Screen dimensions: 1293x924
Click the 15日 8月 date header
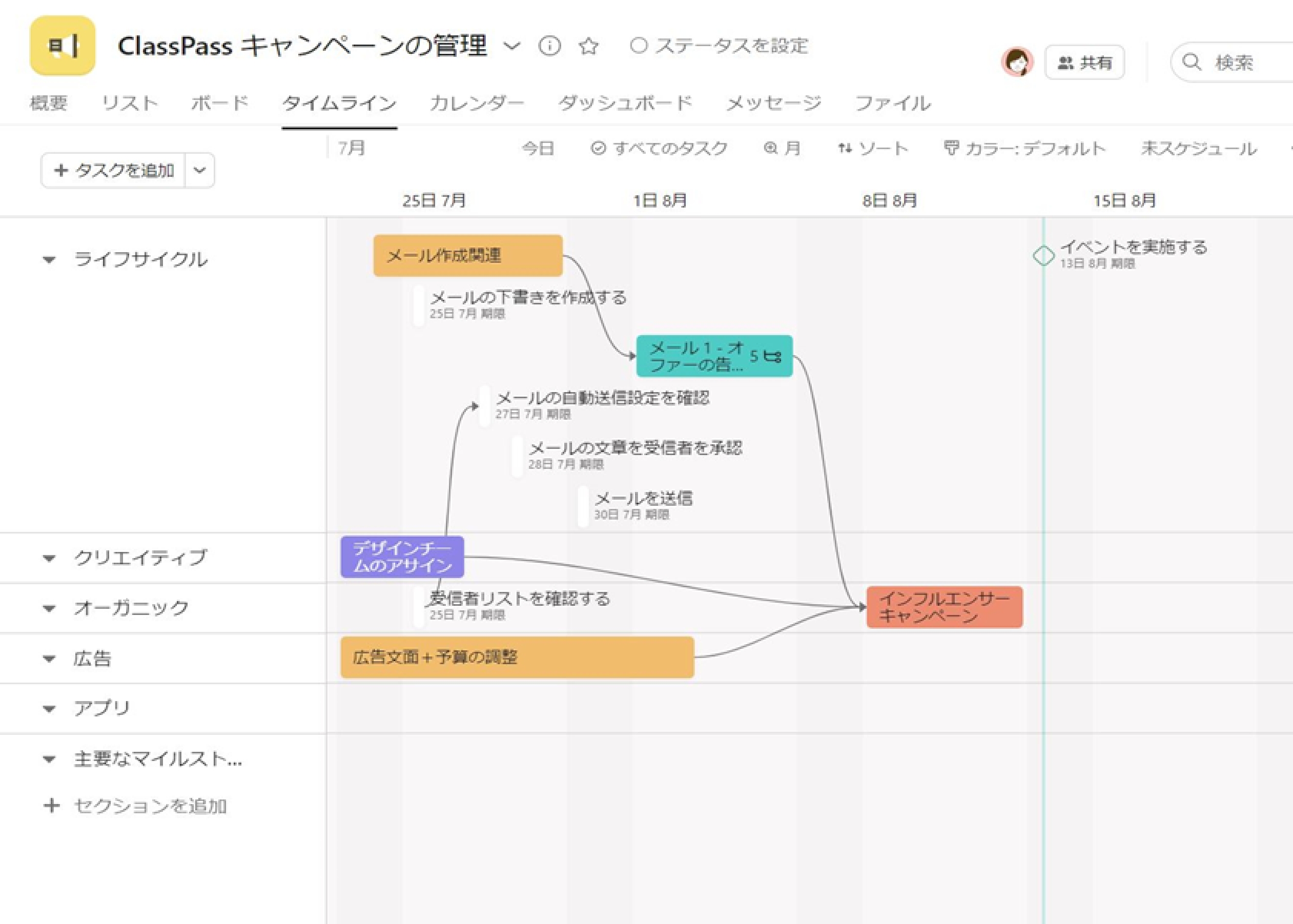tap(1124, 200)
